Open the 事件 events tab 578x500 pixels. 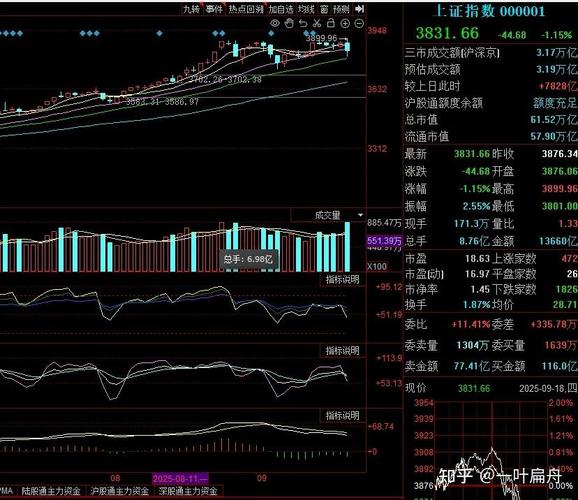pos(214,9)
